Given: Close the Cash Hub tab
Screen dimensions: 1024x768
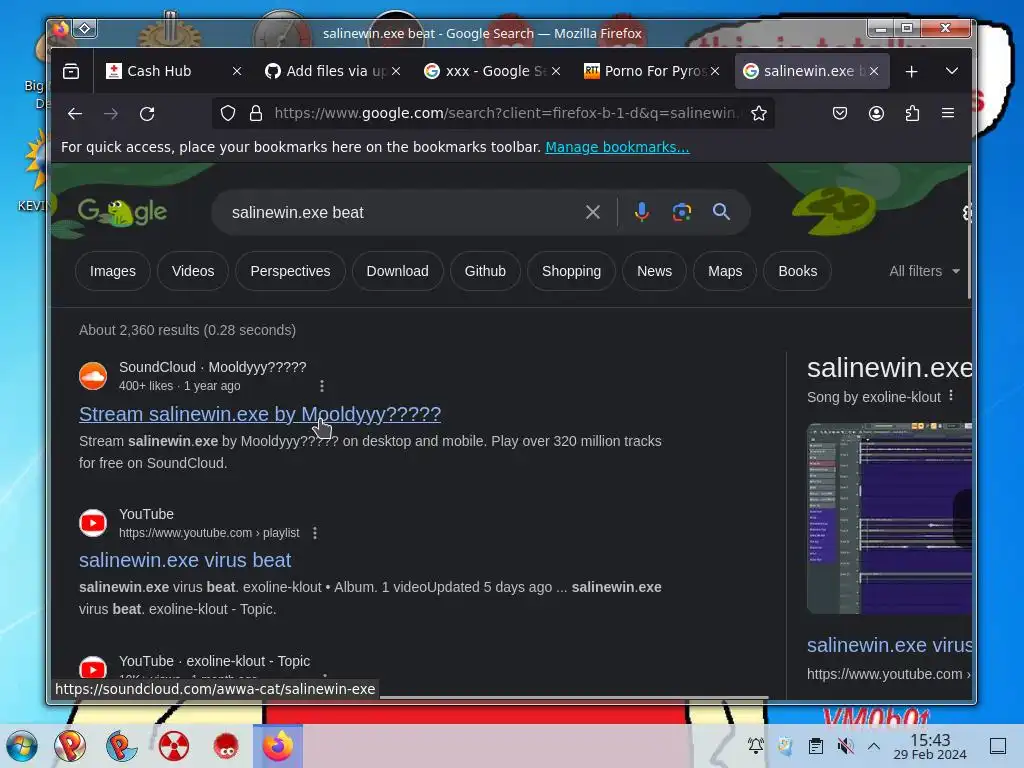Looking at the screenshot, I should click(x=237, y=71).
